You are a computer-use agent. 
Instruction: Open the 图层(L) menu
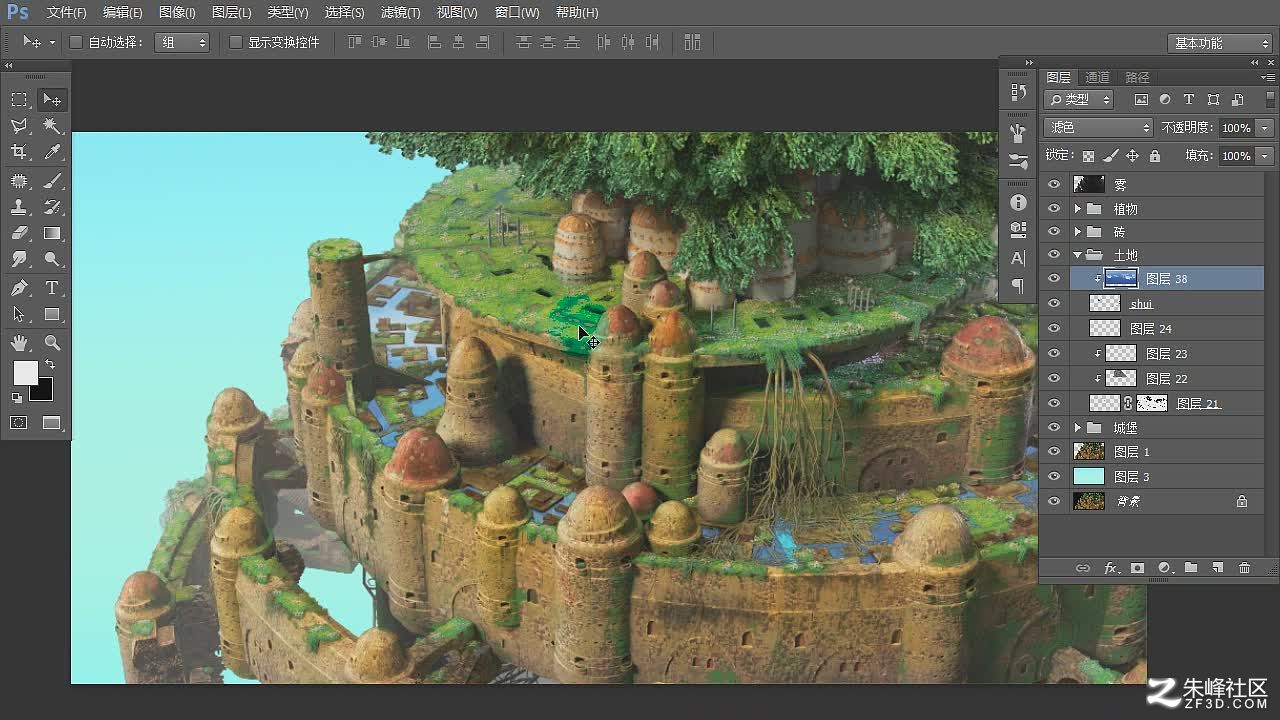[232, 13]
